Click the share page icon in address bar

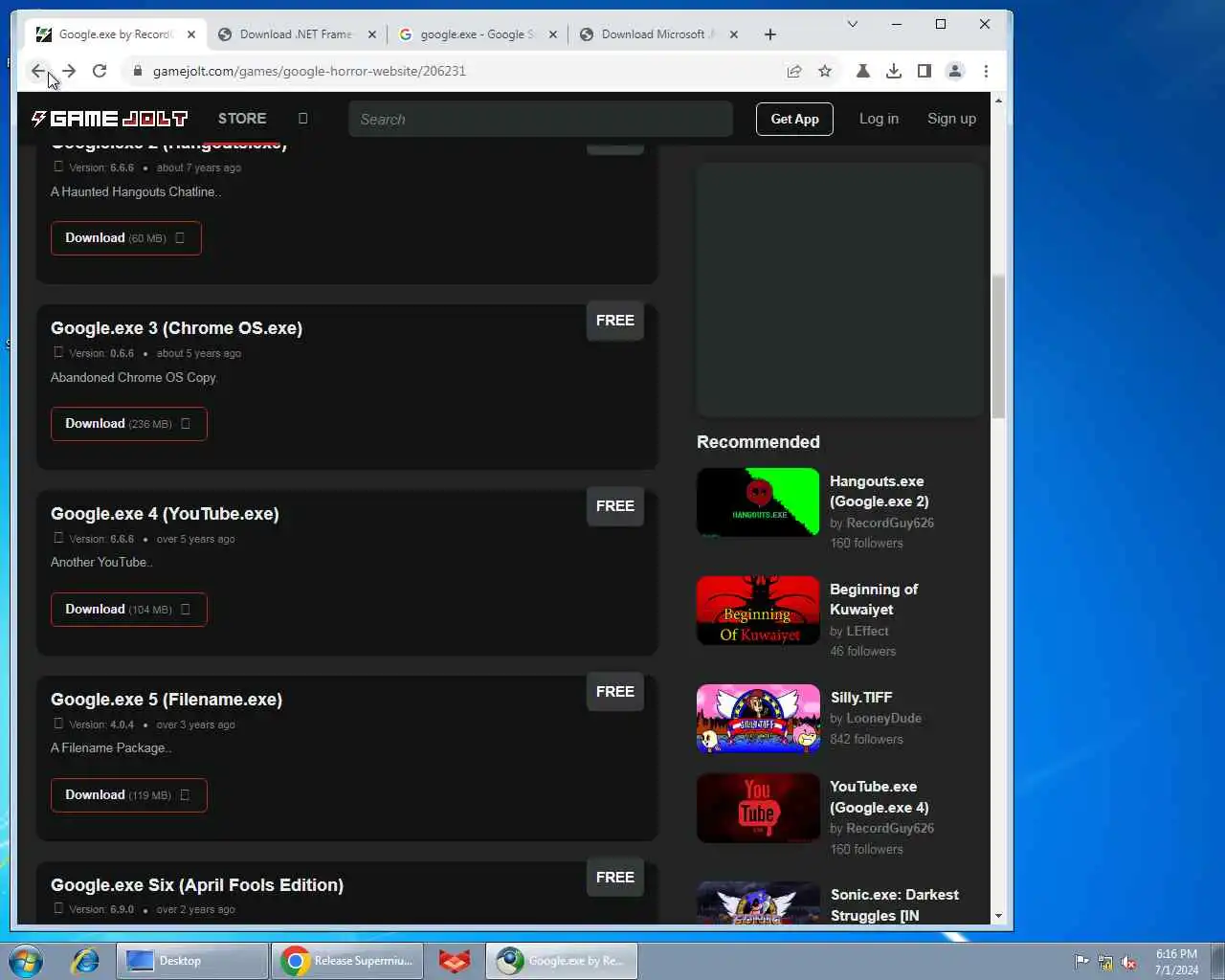794,71
